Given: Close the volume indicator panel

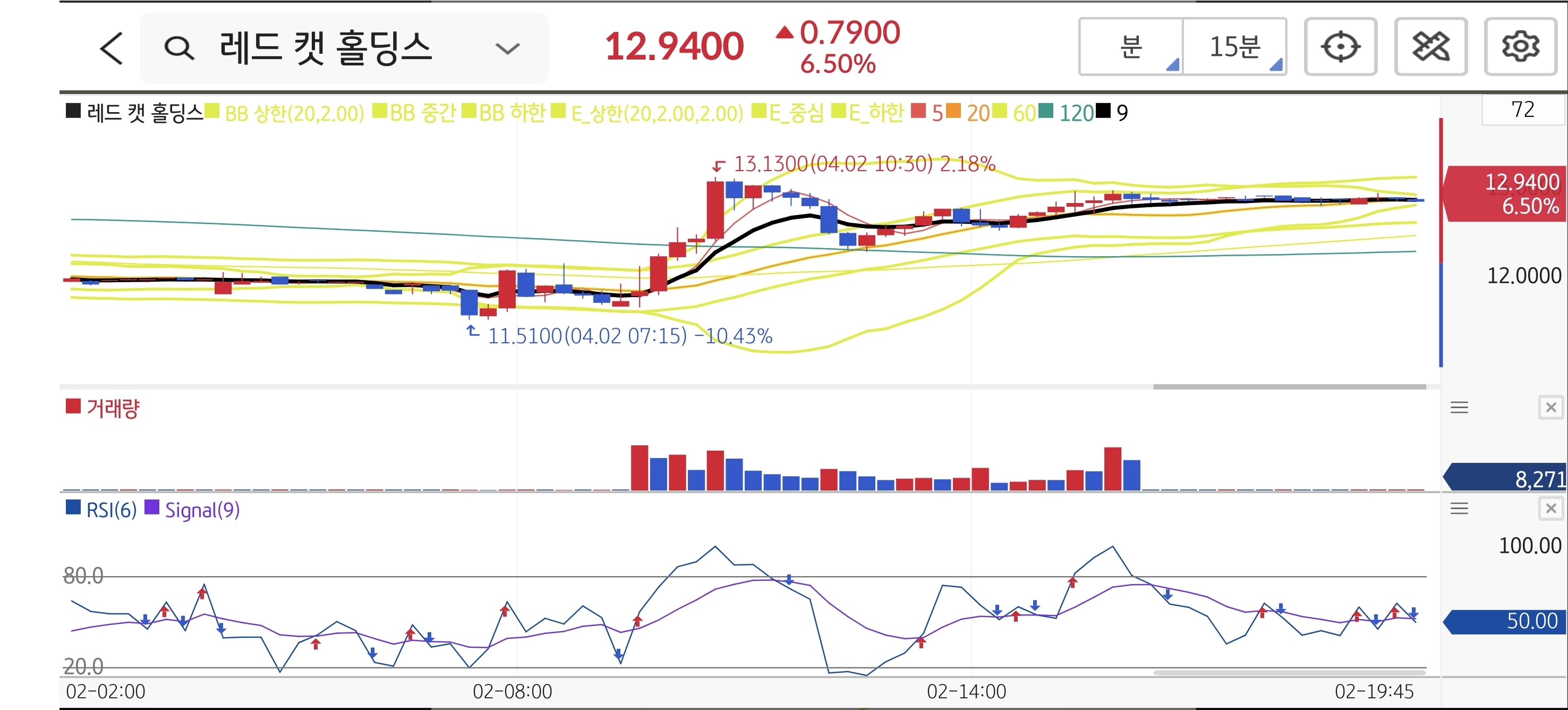Looking at the screenshot, I should point(1550,408).
